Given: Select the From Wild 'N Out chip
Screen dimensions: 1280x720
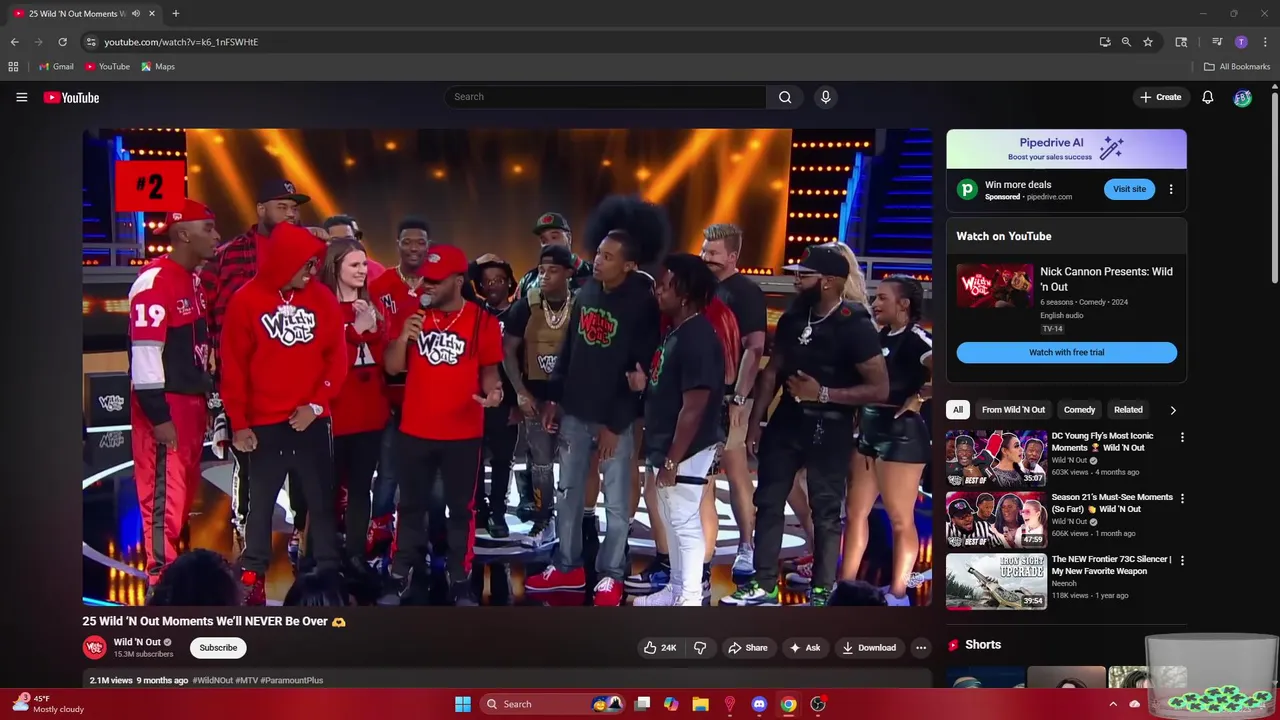Looking at the screenshot, I should [1013, 410].
